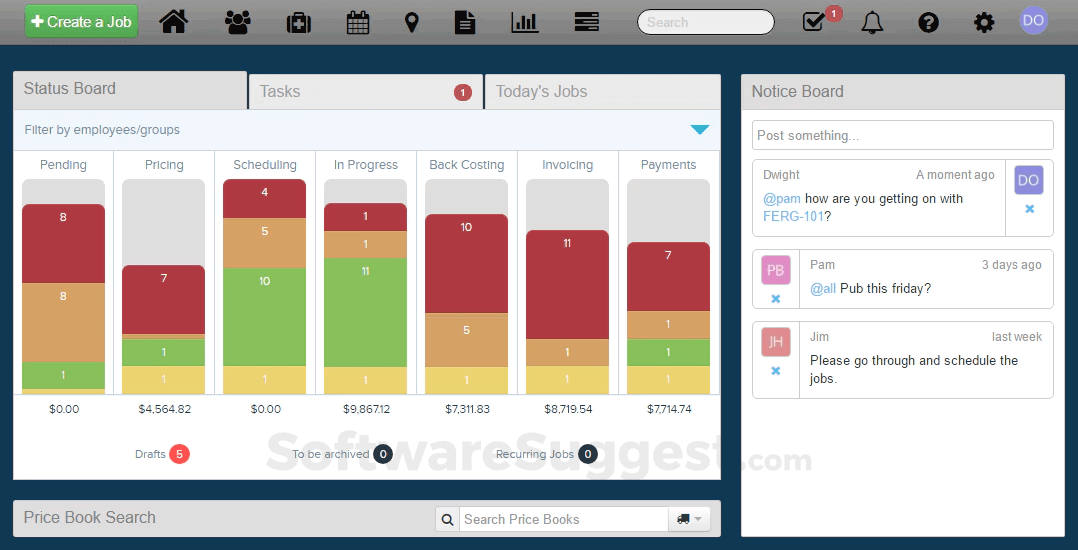Open the tasks checkbox icon in header
The width and height of the screenshot is (1078, 550).
814,22
